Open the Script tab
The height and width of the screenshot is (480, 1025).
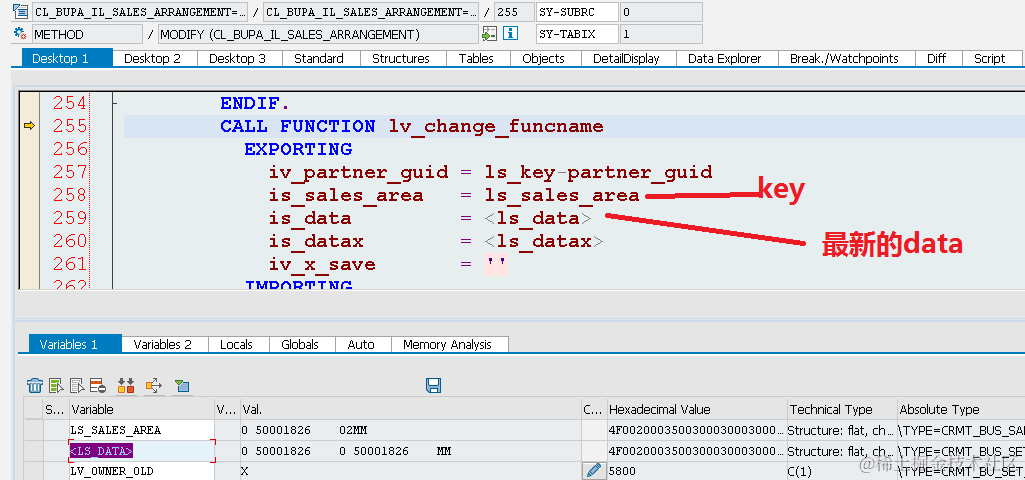(989, 58)
